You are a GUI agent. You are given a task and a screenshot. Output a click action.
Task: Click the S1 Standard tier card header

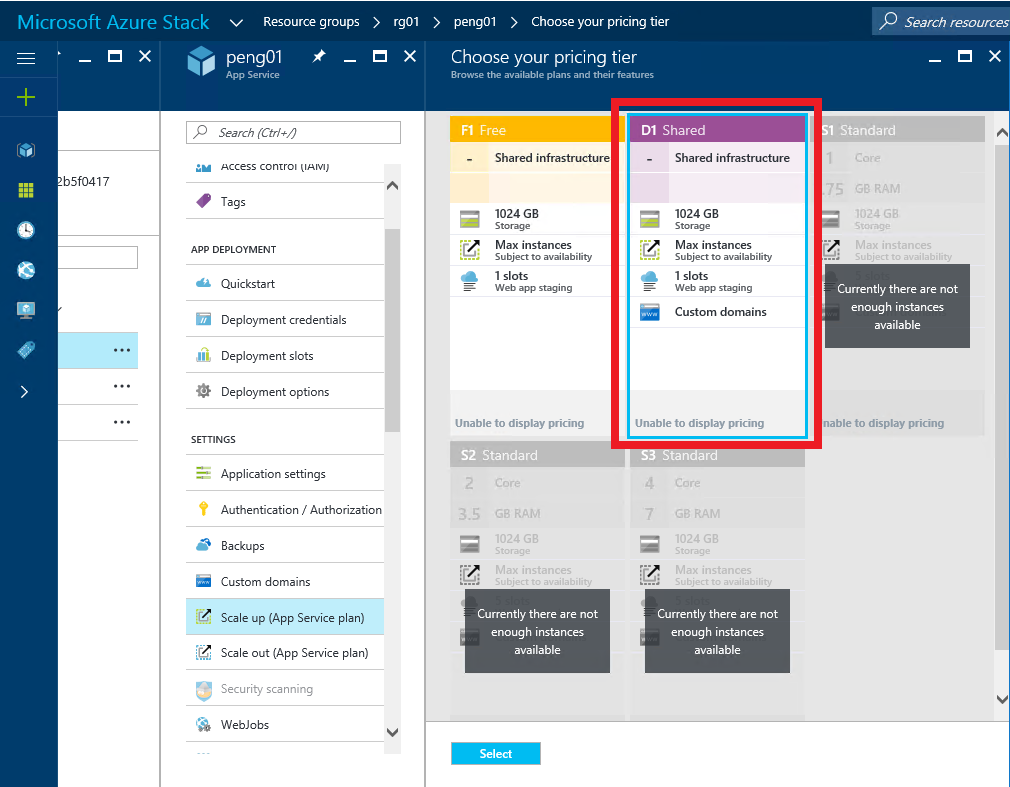click(902, 130)
